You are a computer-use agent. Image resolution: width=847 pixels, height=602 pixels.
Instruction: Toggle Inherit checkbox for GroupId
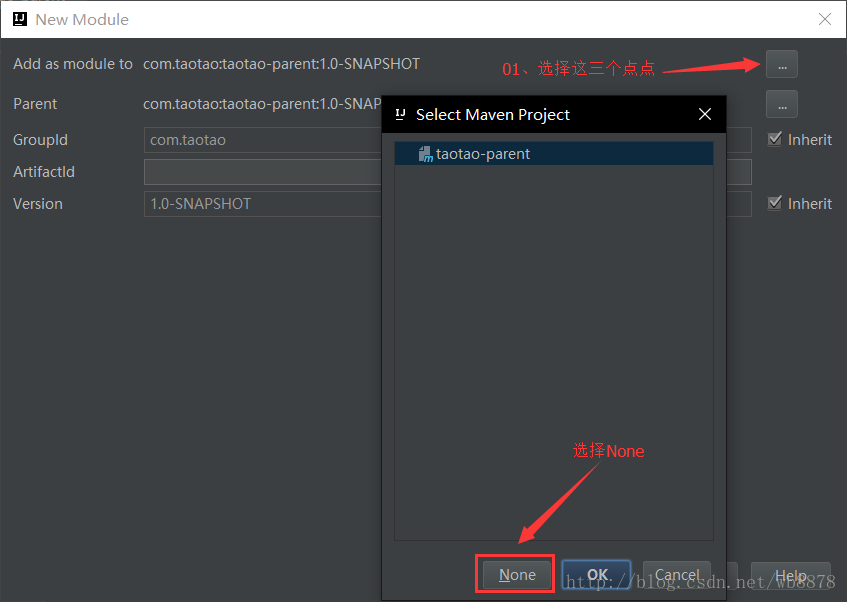click(775, 139)
